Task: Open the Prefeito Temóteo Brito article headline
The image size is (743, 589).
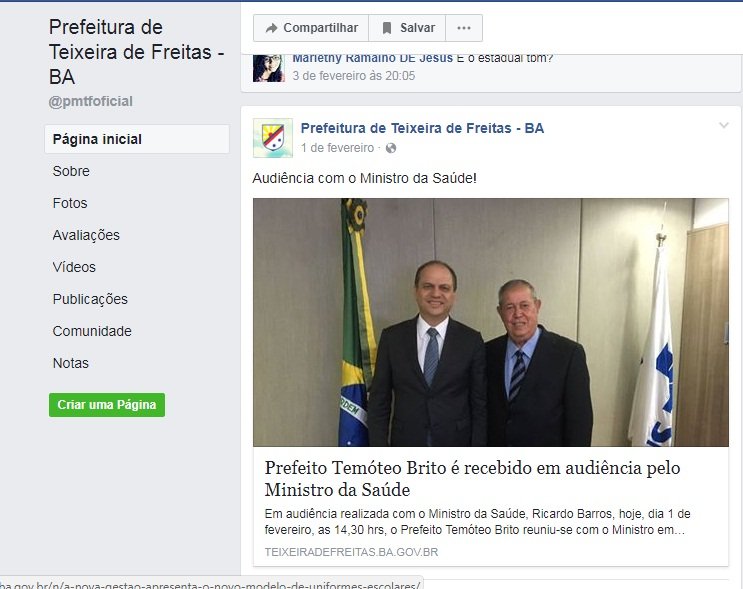Action: 472,479
